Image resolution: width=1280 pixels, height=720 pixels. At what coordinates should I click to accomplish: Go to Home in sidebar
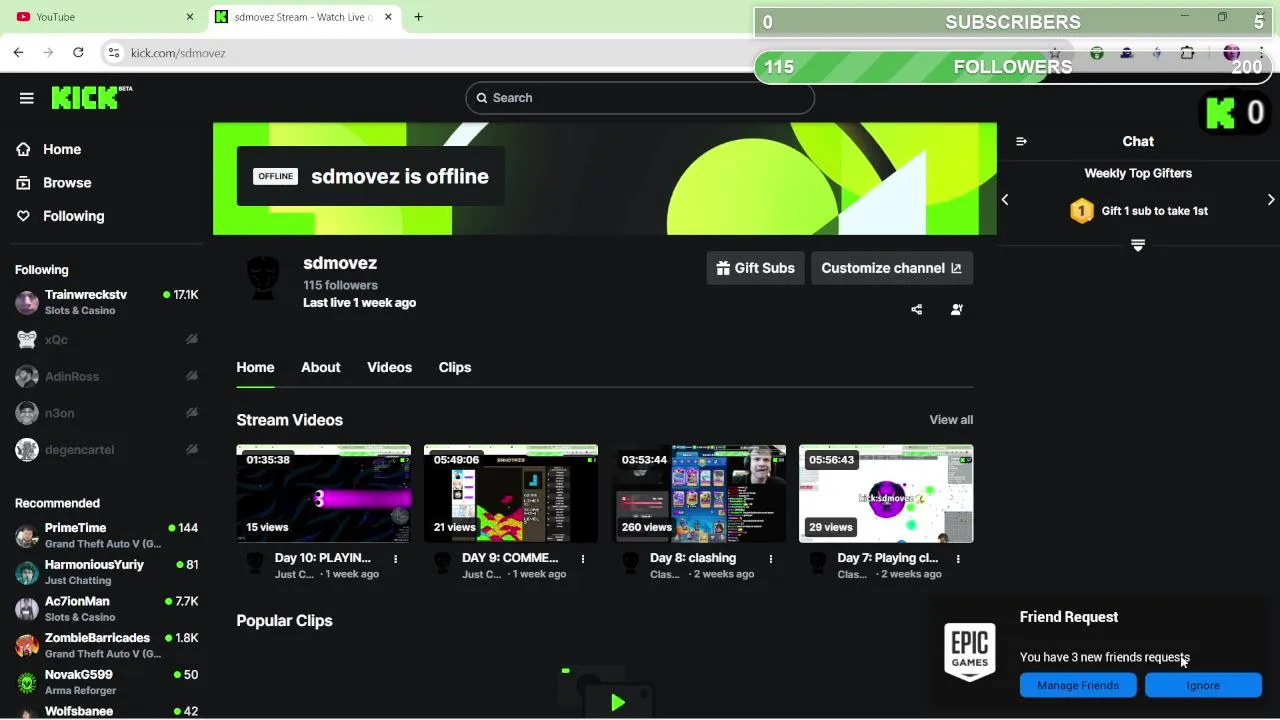(x=62, y=149)
